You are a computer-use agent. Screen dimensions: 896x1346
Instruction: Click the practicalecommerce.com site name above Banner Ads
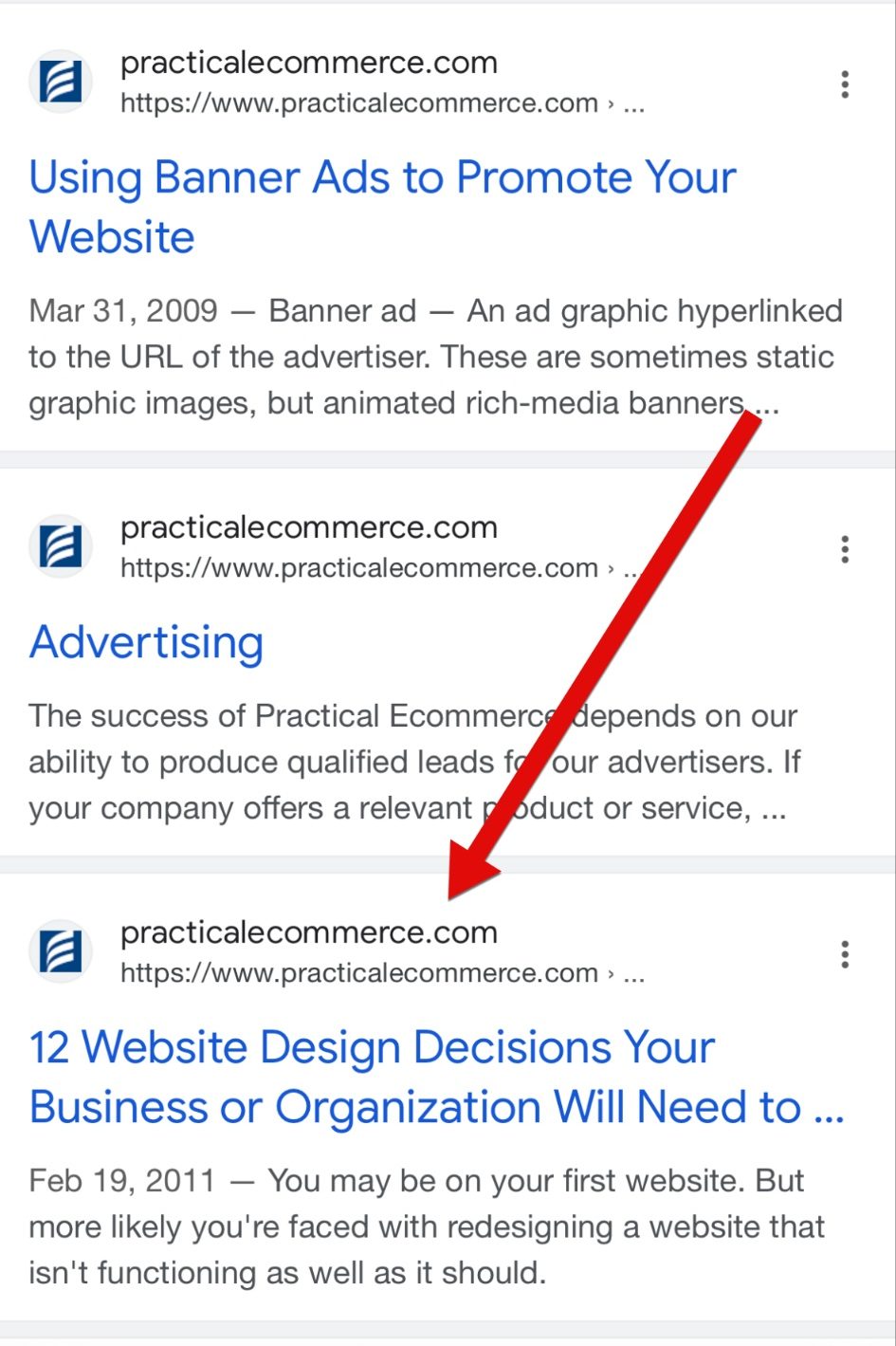309,63
